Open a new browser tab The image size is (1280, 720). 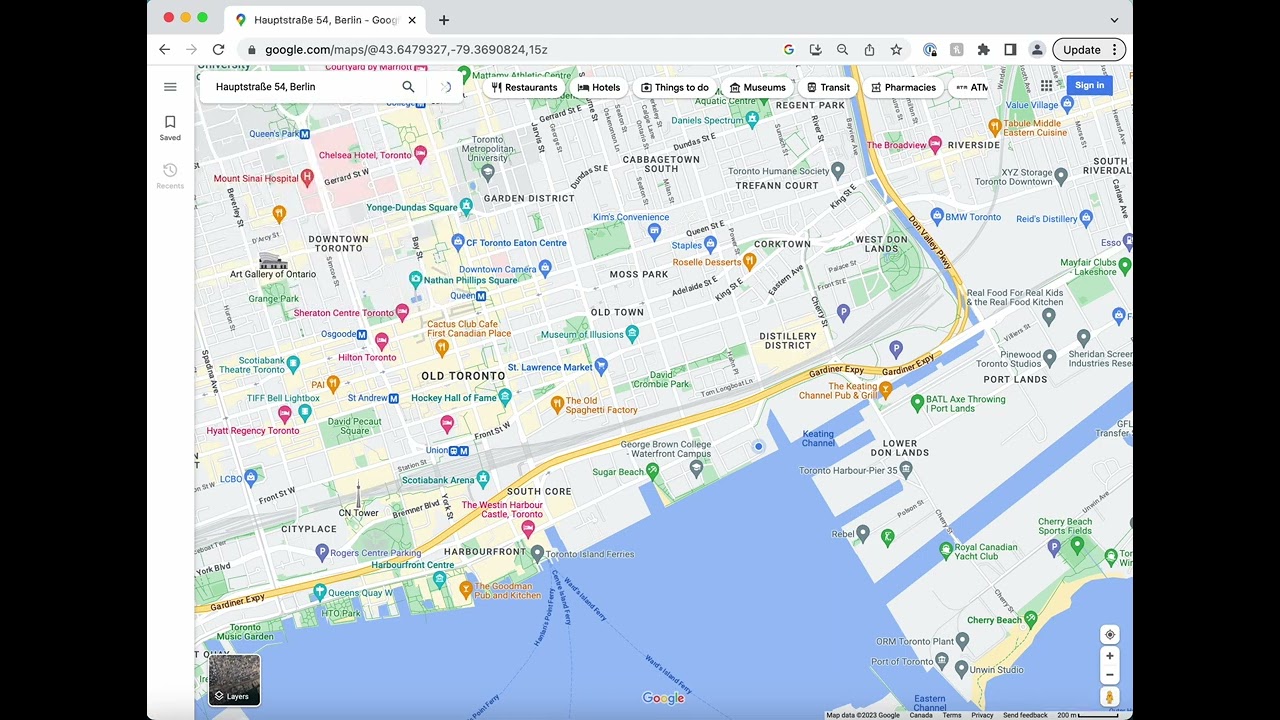click(444, 20)
